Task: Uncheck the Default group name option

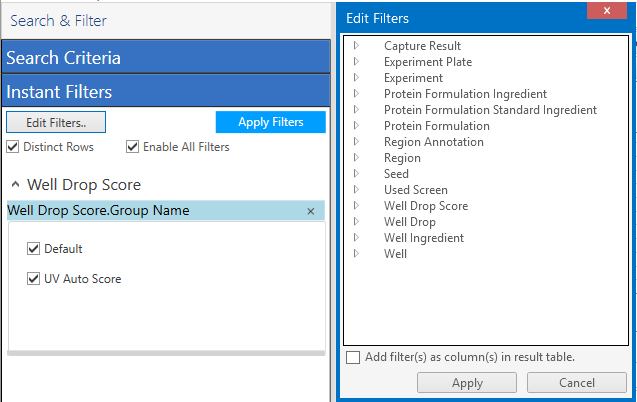Action: 33,249
